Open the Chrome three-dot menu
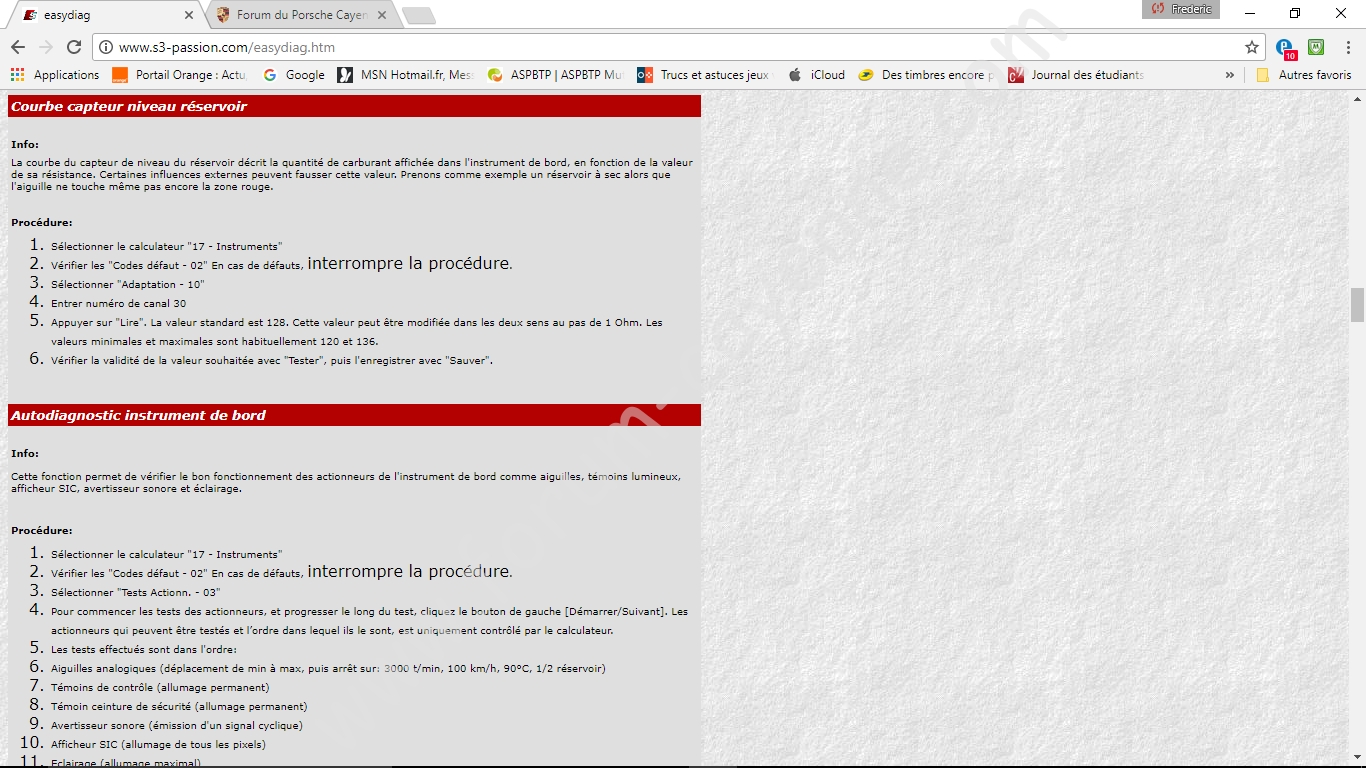Image resolution: width=1366 pixels, height=768 pixels. [1348, 47]
